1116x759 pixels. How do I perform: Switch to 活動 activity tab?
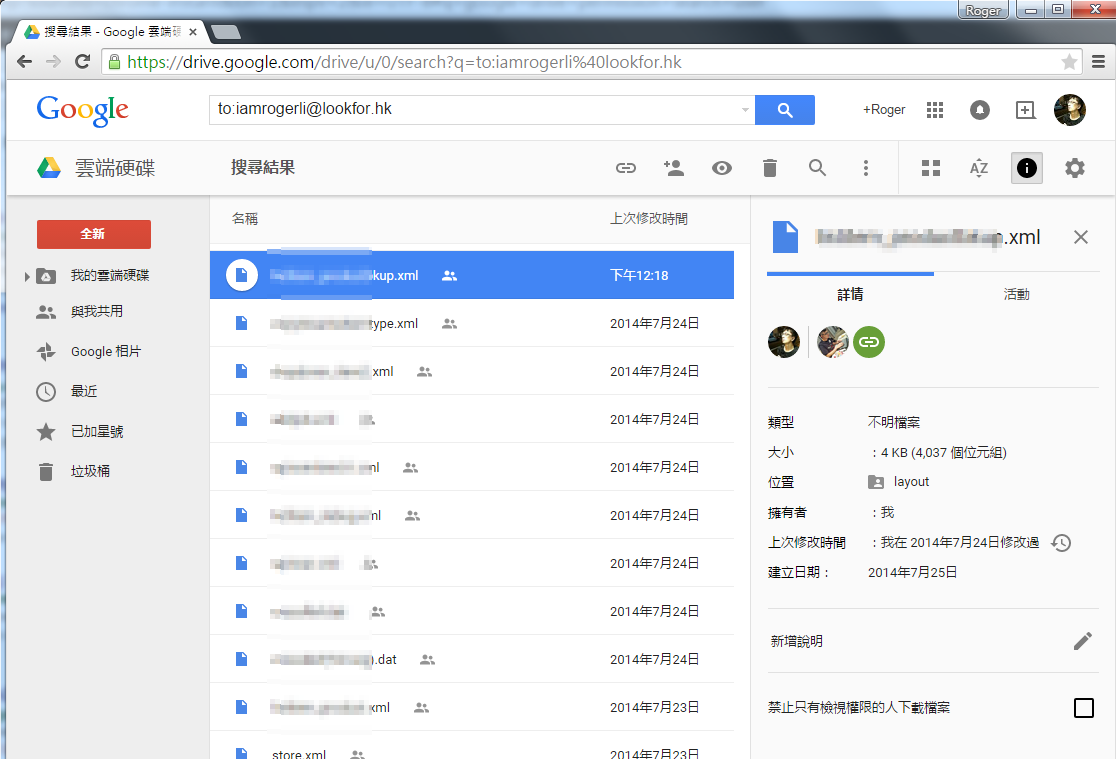click(x=1016, y=294)
